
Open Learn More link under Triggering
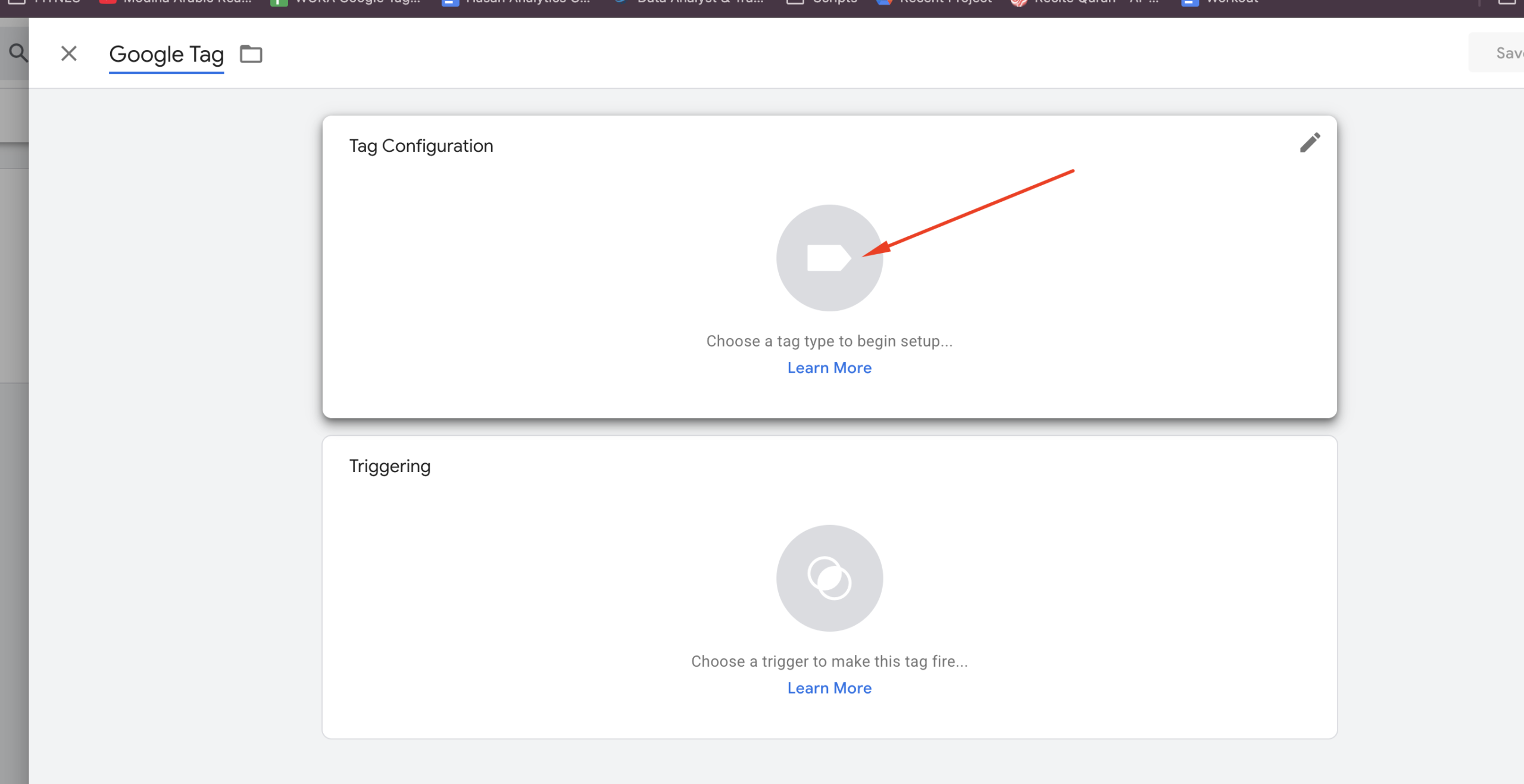coord(829,688)
